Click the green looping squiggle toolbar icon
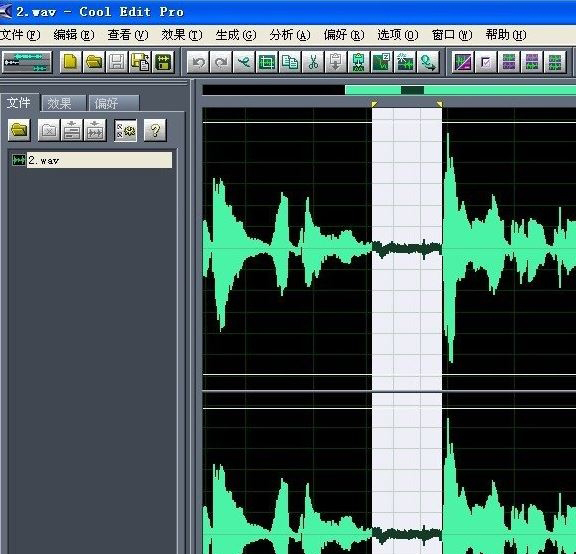576x554 pixels. point(244,62)
